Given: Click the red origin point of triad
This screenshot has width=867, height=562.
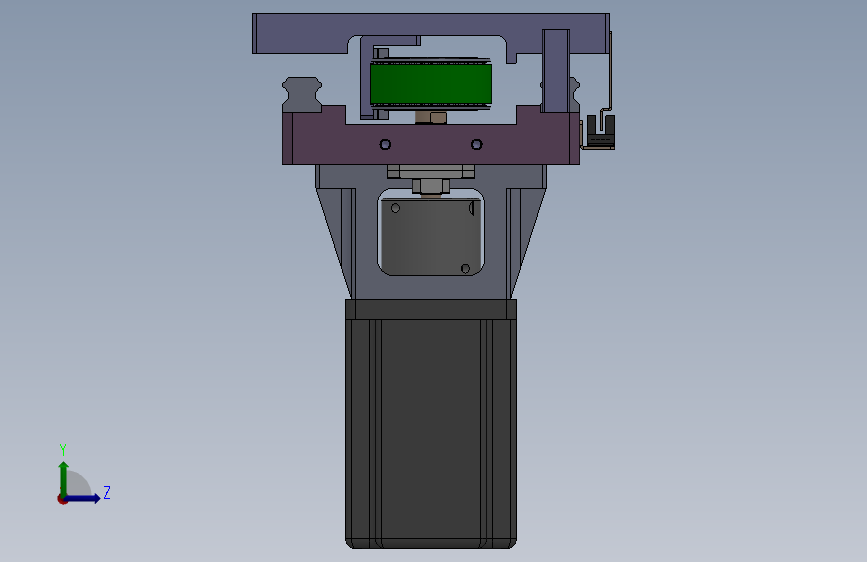Looking at the screenshot, I should pos(62,499).
